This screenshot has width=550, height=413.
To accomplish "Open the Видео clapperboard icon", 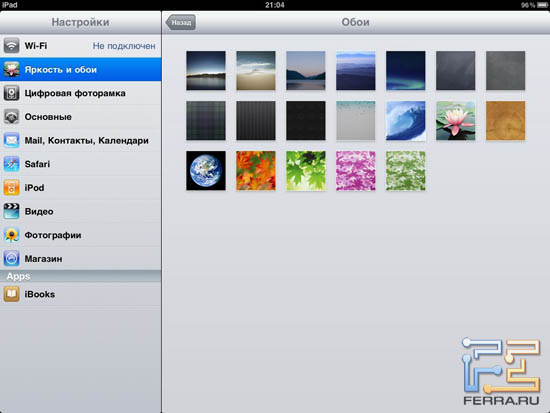I will click(11, 211).
